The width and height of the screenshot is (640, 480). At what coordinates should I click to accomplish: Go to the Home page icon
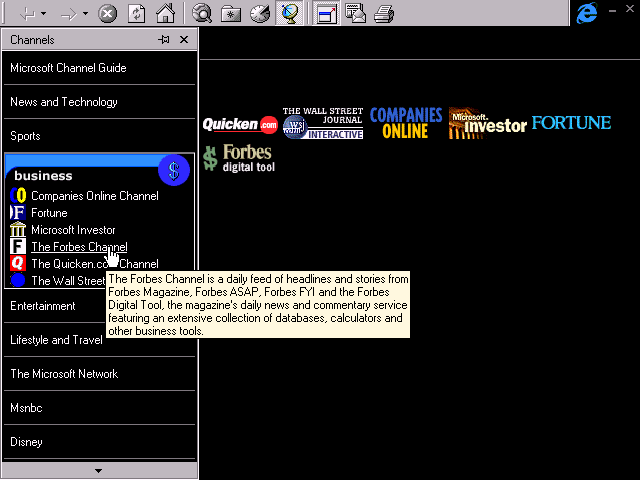tap(165, 14)
